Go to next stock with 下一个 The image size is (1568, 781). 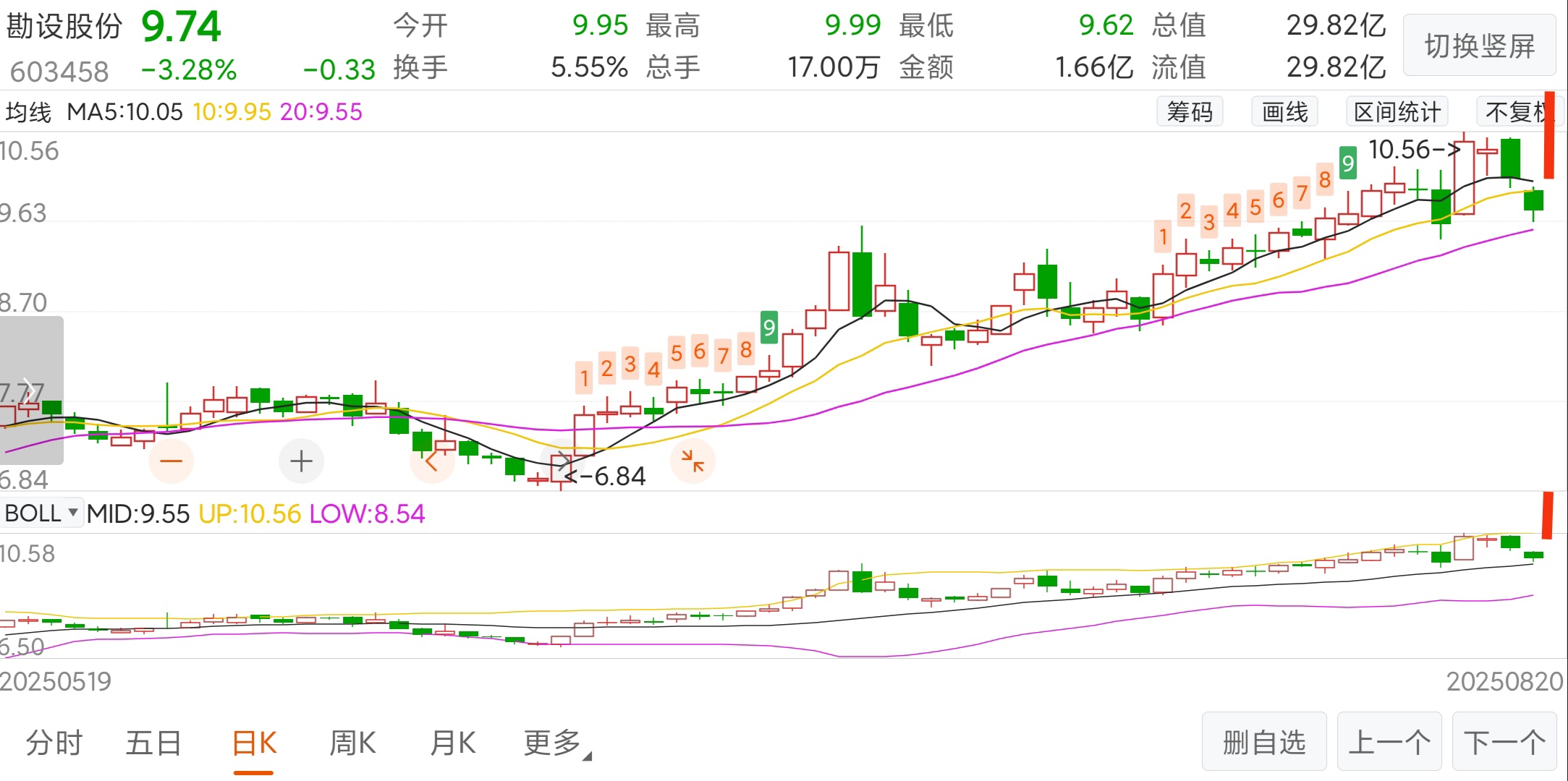point(1504,742)
